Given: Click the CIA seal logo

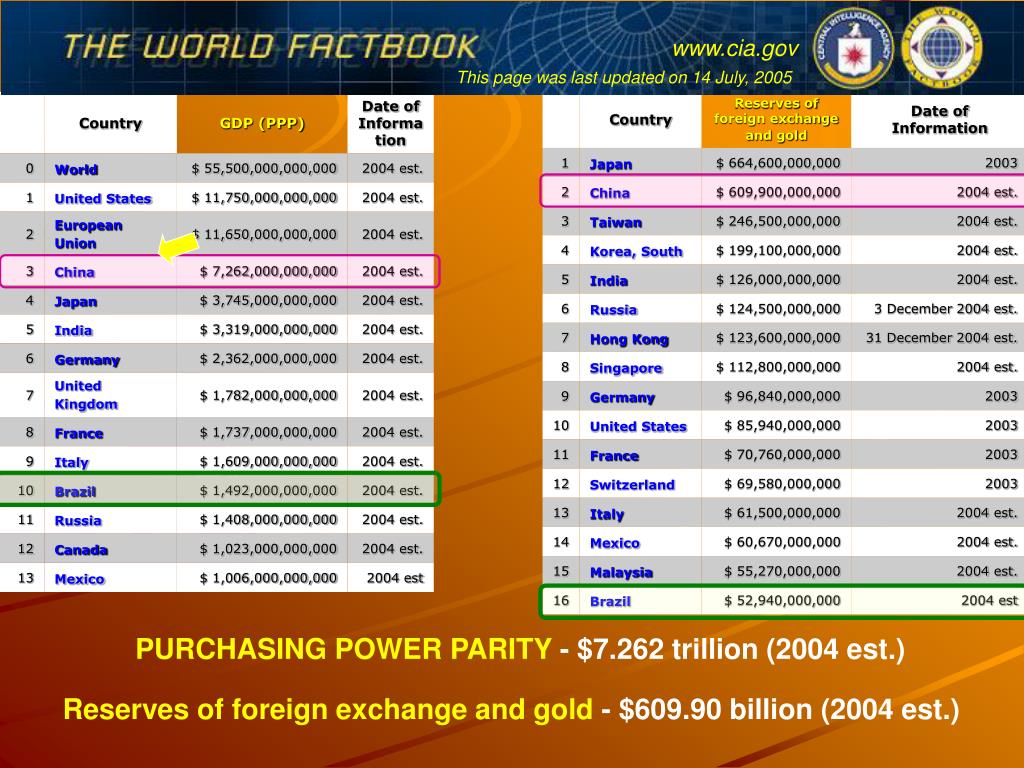Looking at the screenshot, I should [854, 48].
